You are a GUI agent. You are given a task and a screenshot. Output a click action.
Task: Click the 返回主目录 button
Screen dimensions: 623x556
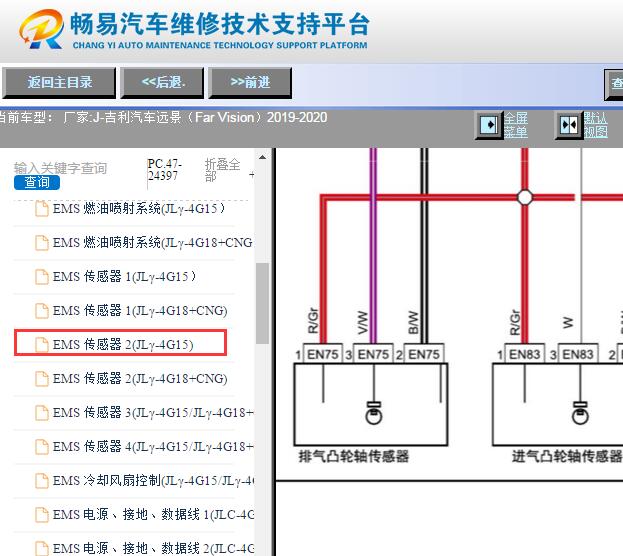(59, 83)
